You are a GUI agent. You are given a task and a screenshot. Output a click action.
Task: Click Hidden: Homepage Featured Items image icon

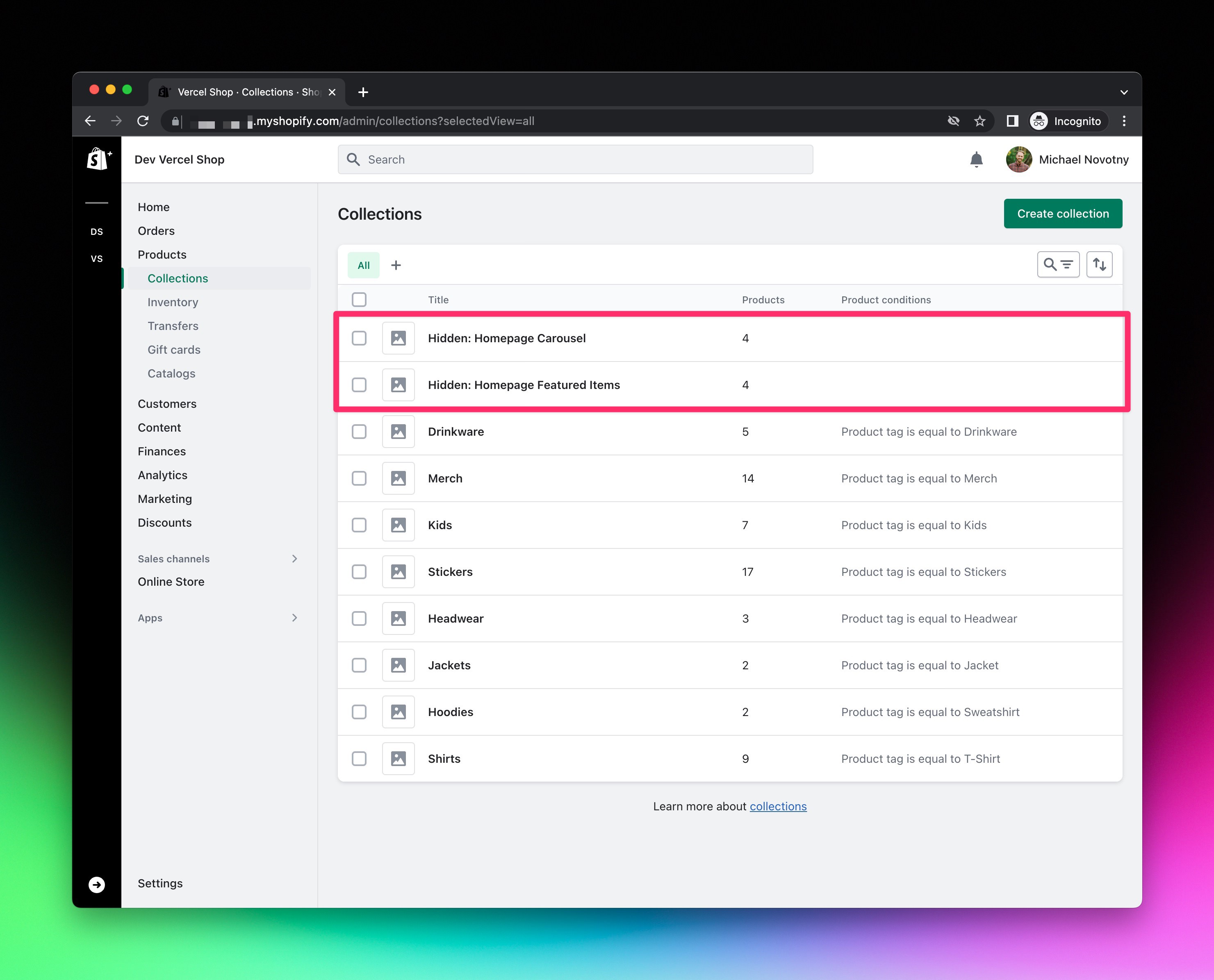click(398, 385)
